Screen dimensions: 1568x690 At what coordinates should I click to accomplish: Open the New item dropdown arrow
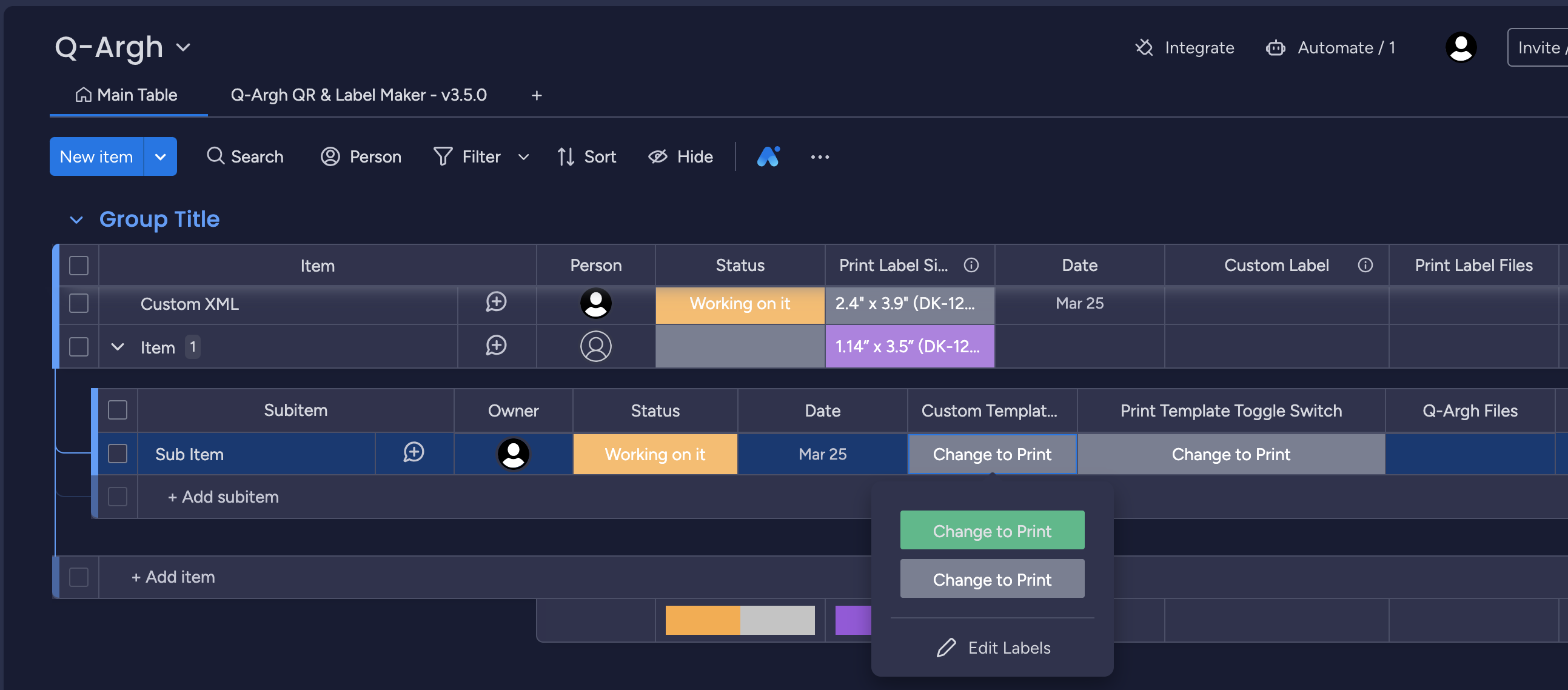pyautogui.click(x=160, y=156)
